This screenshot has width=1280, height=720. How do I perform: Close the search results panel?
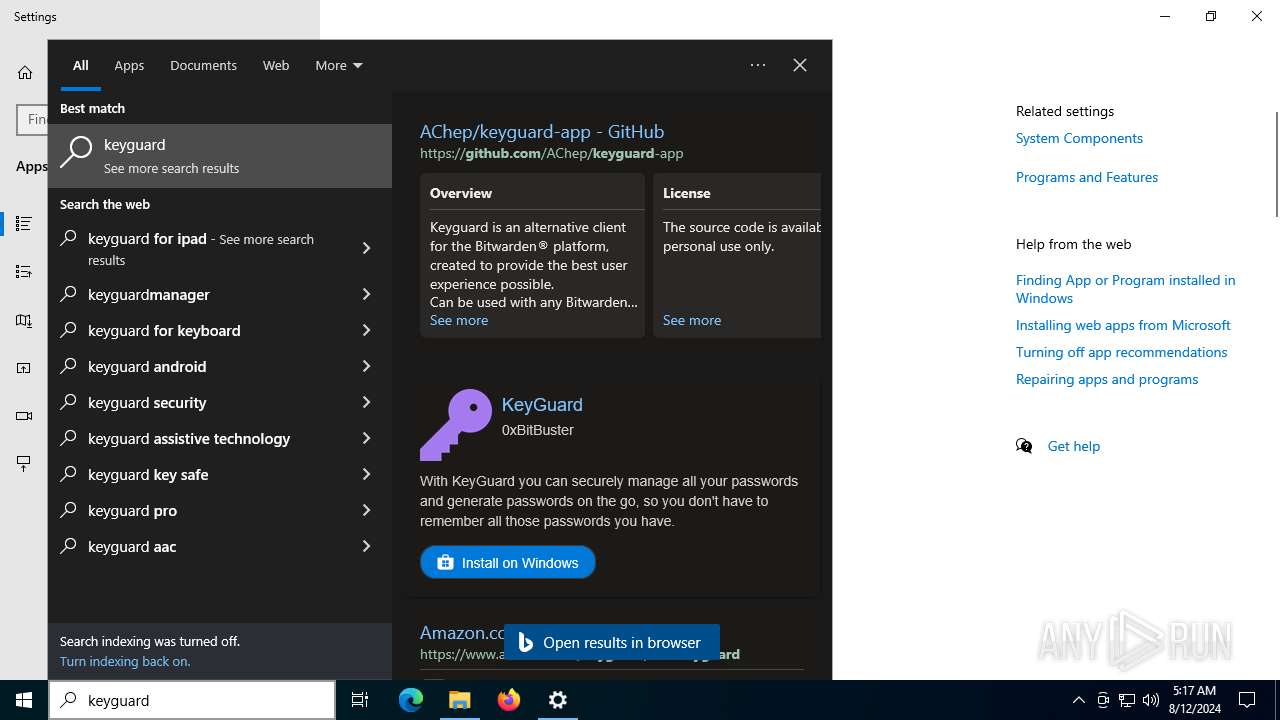(800, 65)
